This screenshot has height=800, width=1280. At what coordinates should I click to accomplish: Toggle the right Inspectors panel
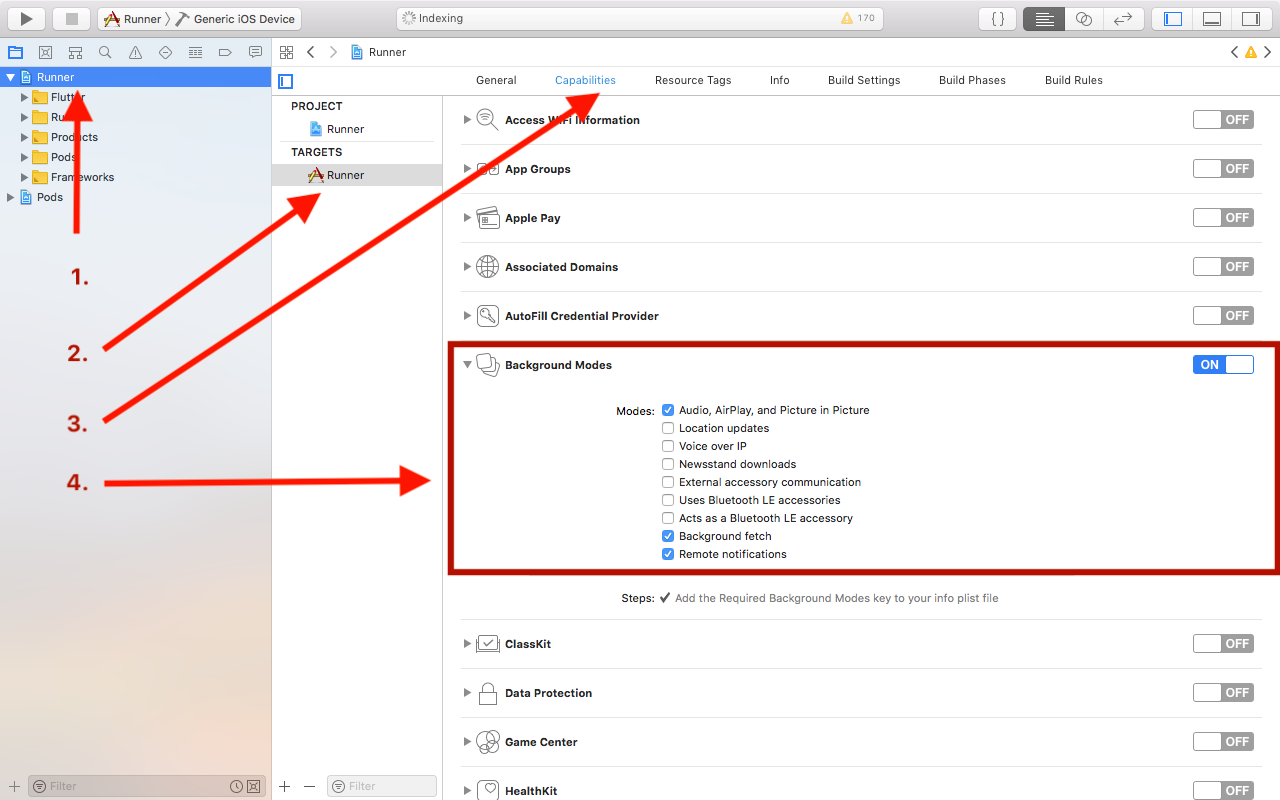click(x=1251, y=18)
